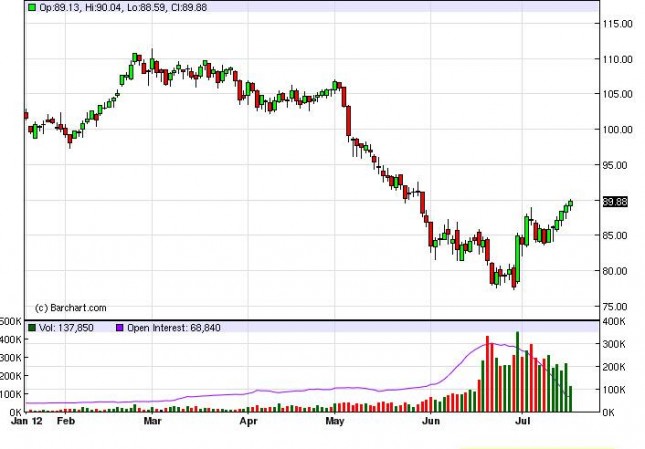Click the 'Vol: 137,850' label

tap(66, 328)
